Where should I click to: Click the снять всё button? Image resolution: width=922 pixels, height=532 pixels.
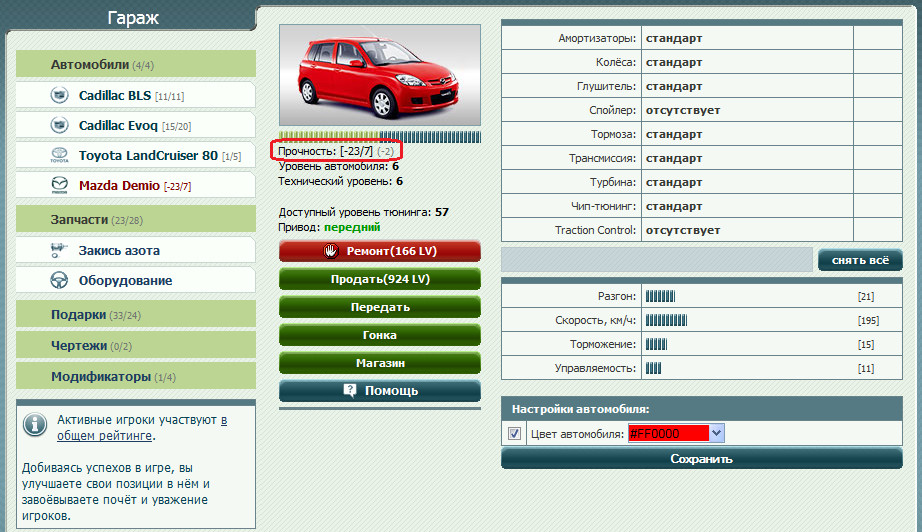[860, 260]
